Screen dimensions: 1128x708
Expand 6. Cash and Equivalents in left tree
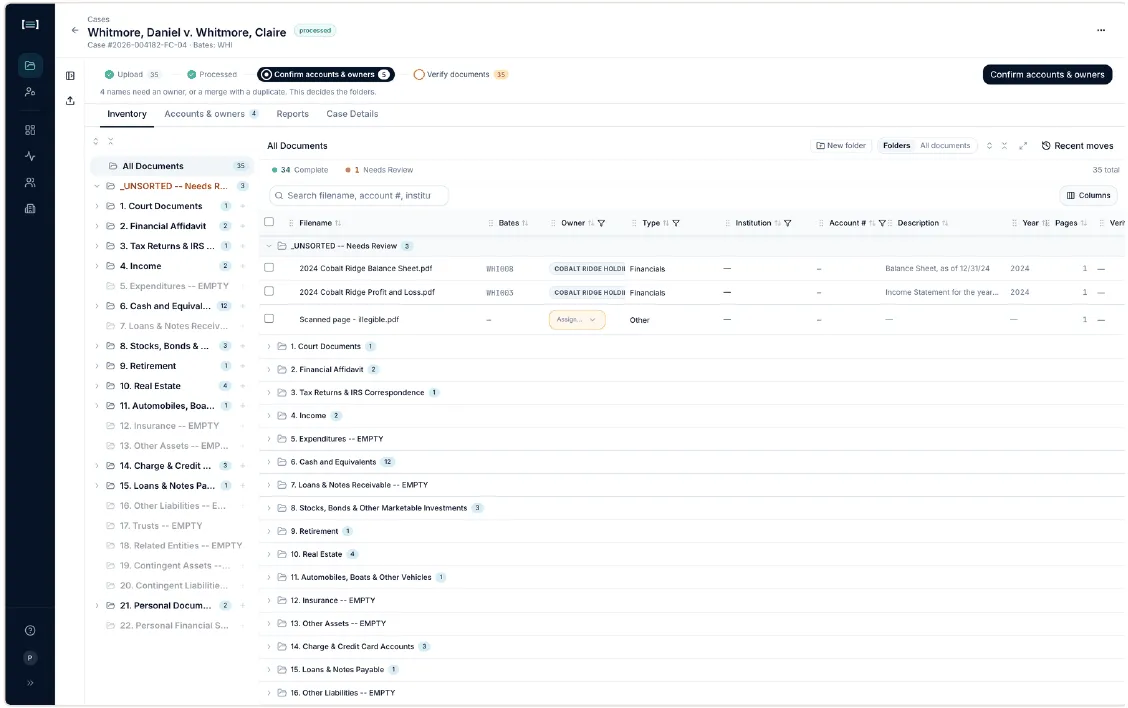point(97,307)
